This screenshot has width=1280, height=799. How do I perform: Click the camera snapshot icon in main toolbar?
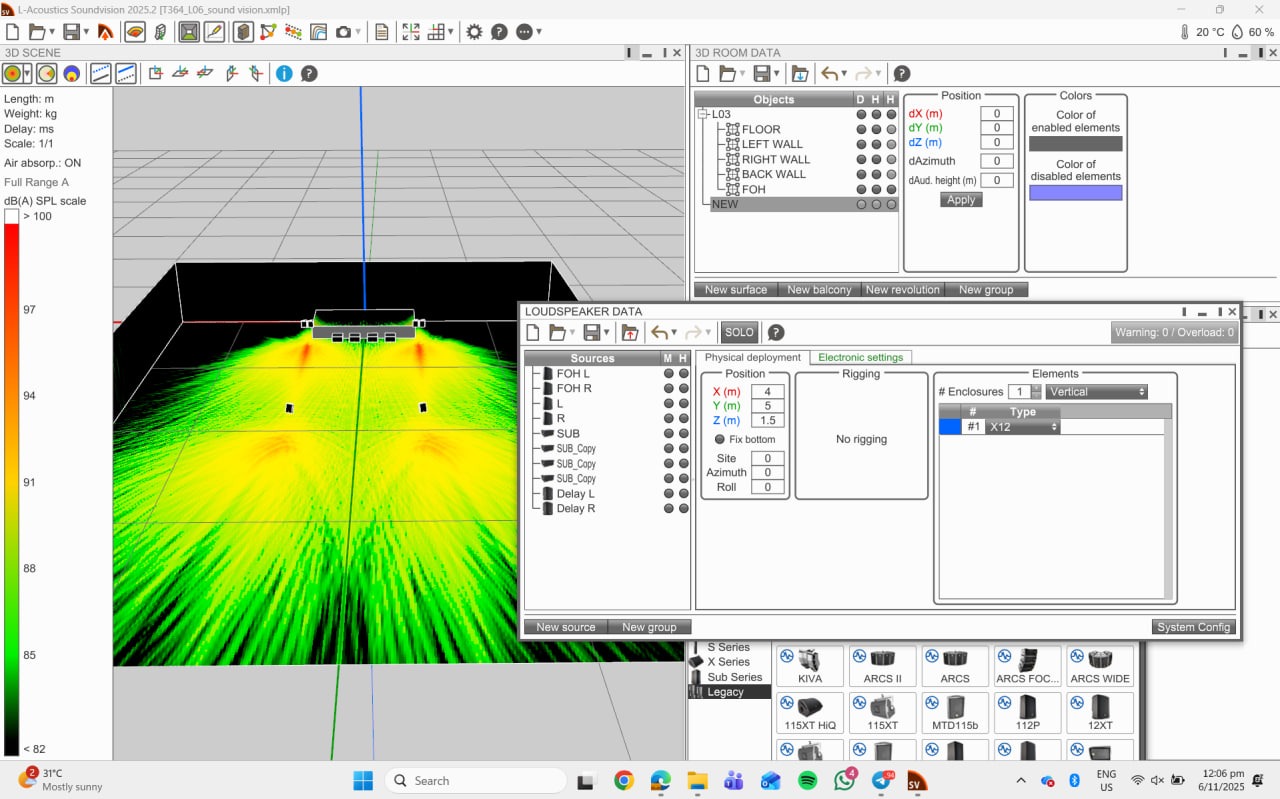343,32
